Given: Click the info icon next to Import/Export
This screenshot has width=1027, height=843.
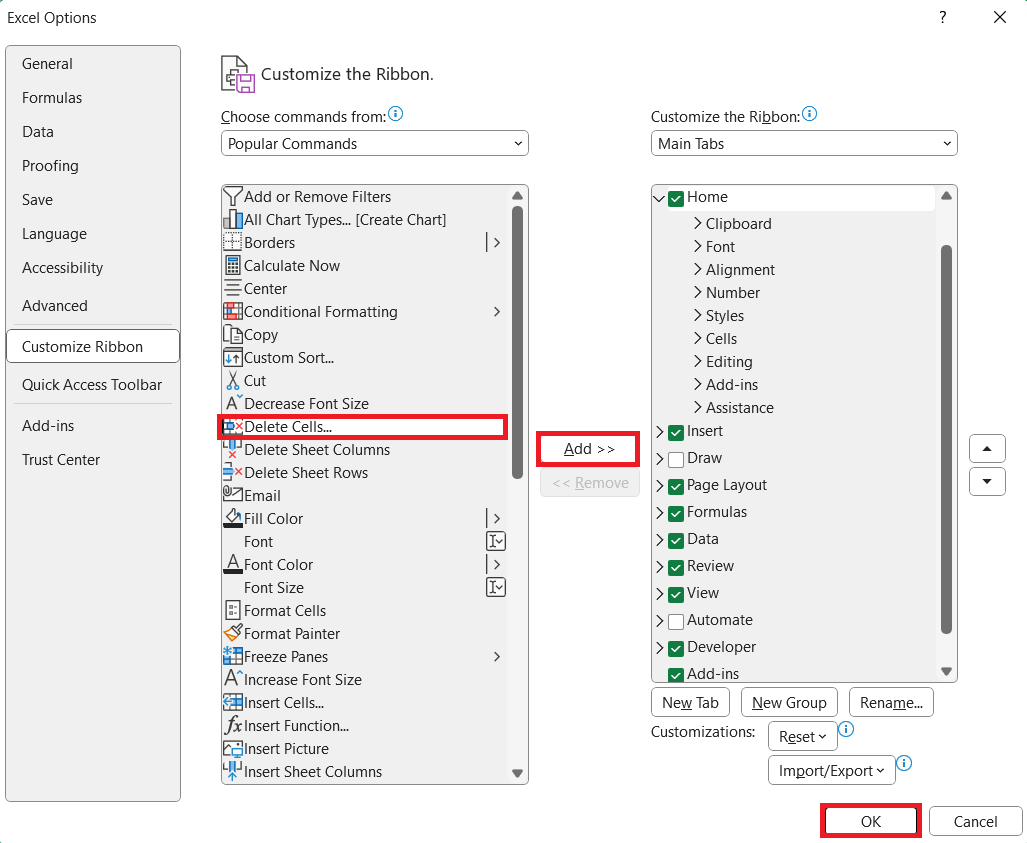Looking at the screenshot, I should 904,763.
